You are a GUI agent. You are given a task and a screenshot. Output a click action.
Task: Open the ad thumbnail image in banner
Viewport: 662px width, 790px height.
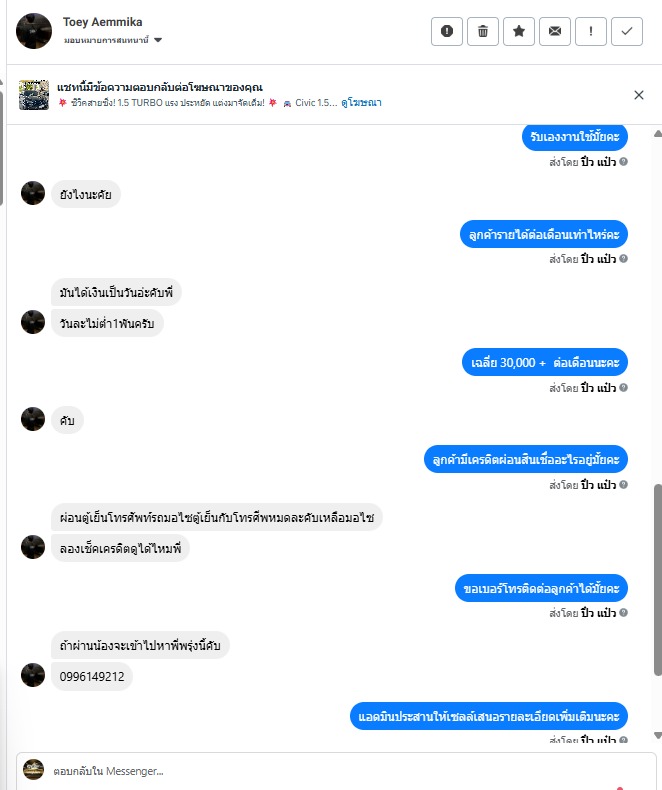tap(34, 95)
